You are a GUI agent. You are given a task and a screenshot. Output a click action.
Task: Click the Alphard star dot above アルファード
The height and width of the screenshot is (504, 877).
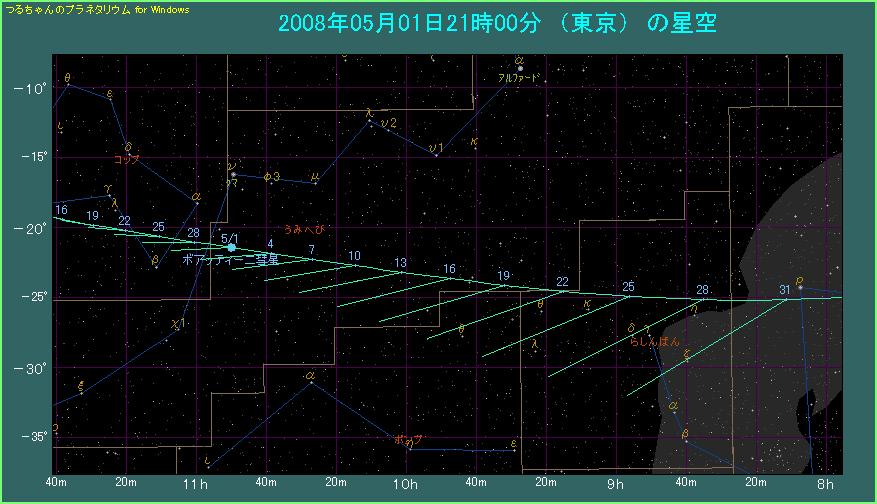coord(520,68)
